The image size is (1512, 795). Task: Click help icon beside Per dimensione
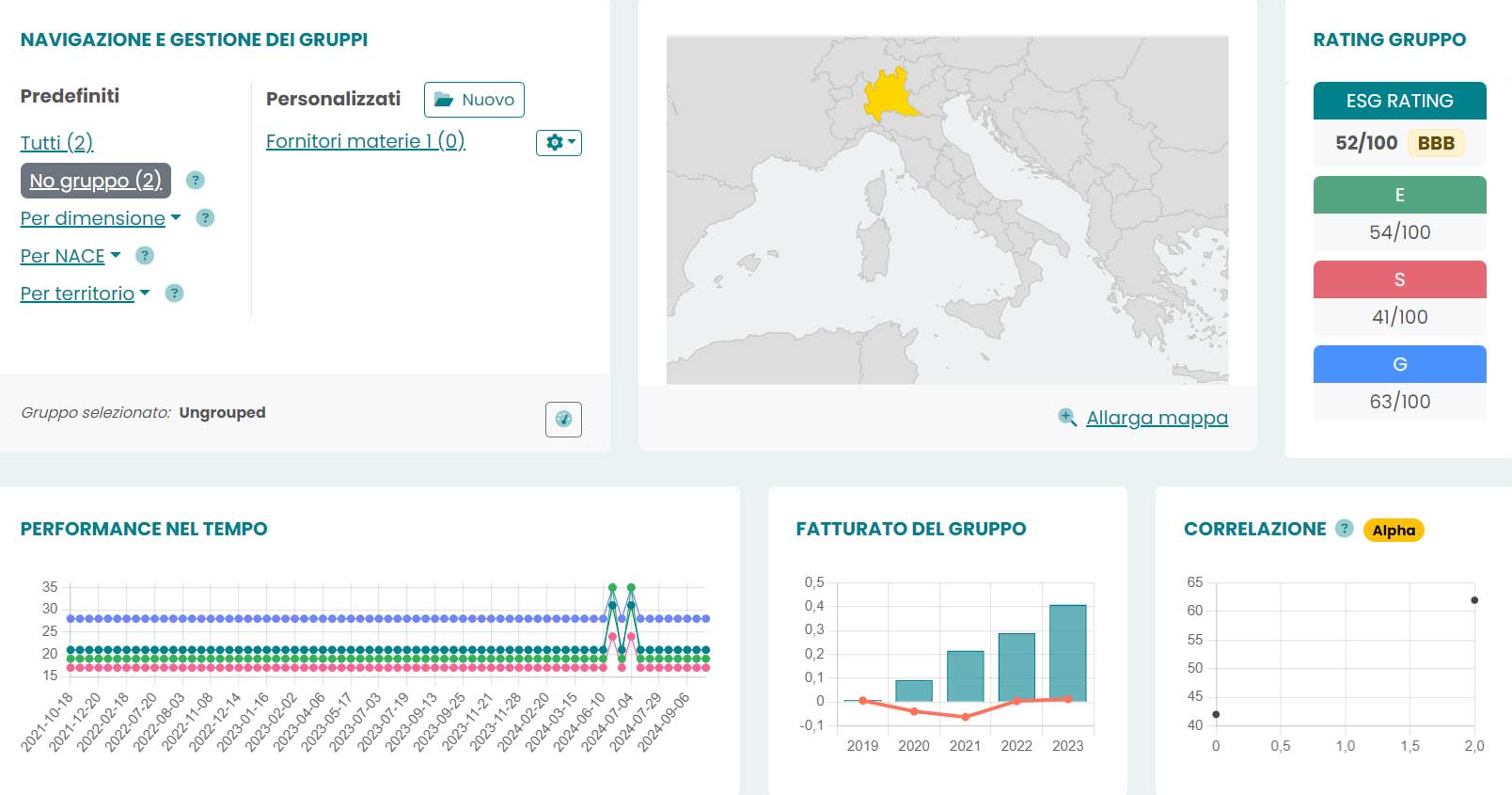(x=205, y=217)
